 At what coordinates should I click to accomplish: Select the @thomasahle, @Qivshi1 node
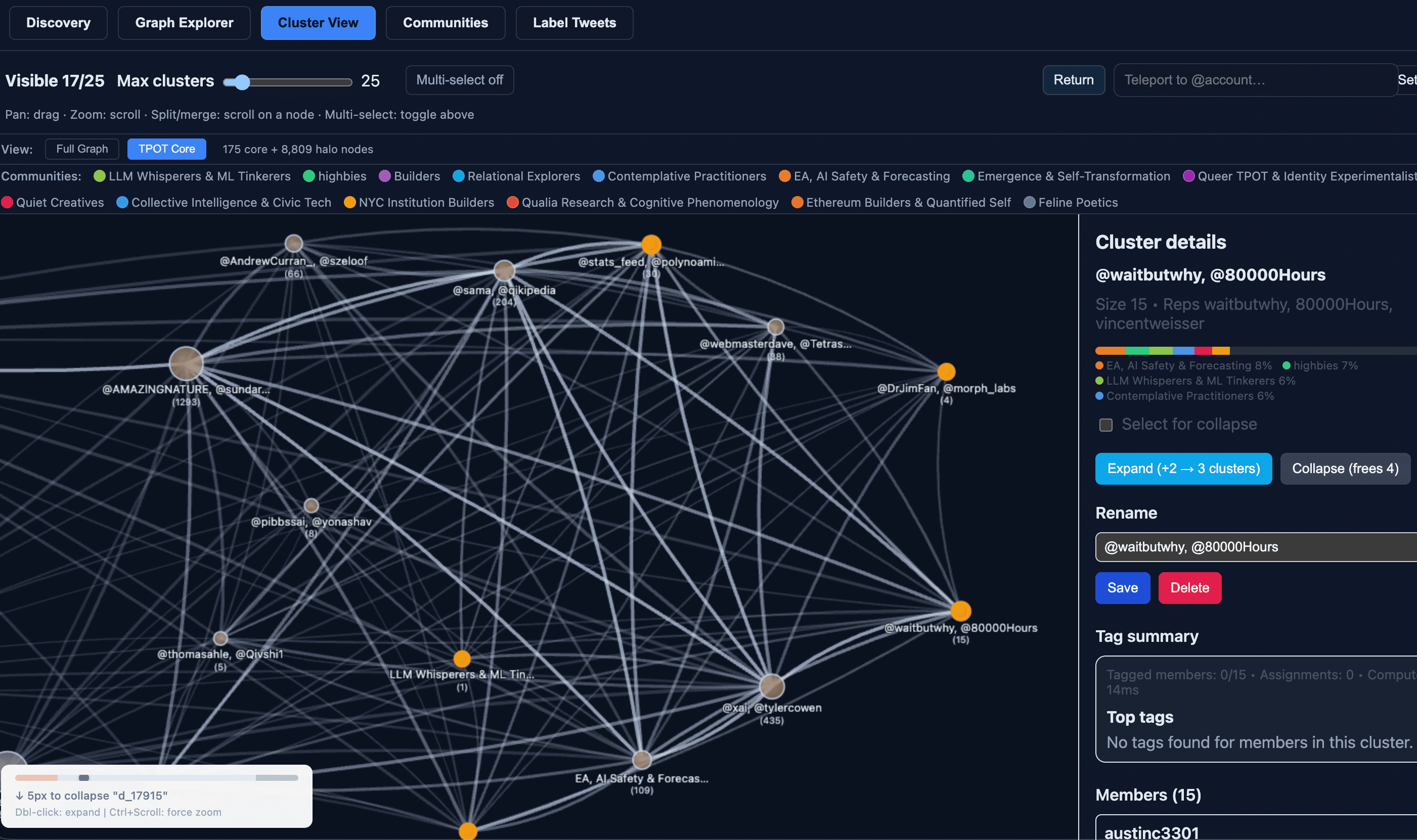point(220,638)
